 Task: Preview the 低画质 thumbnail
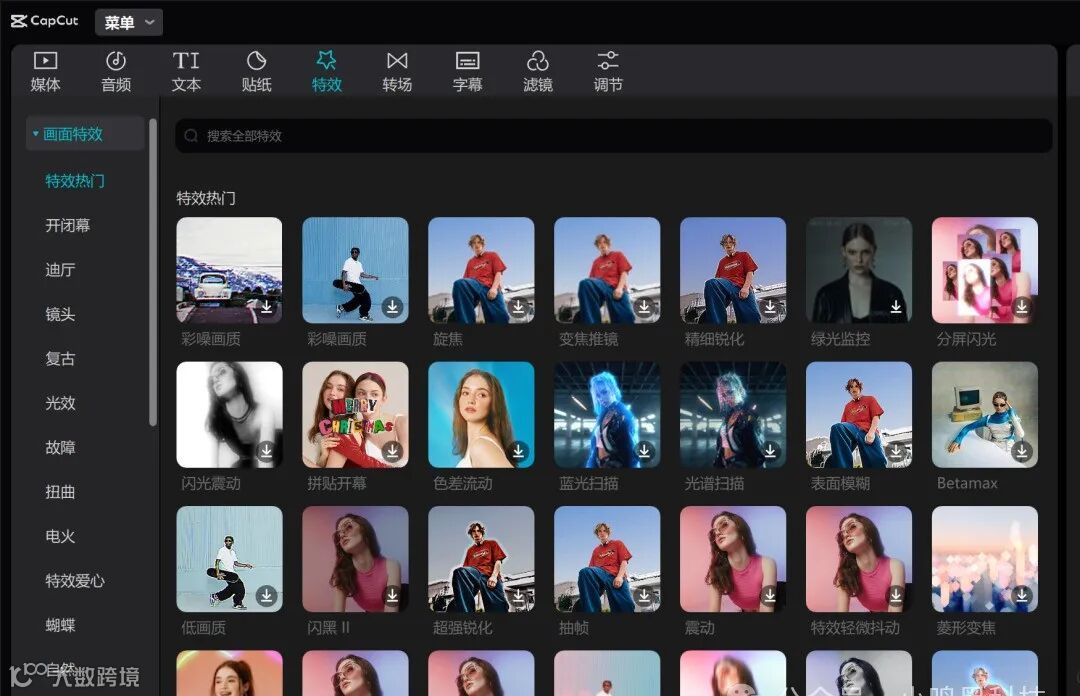[229, 560]
